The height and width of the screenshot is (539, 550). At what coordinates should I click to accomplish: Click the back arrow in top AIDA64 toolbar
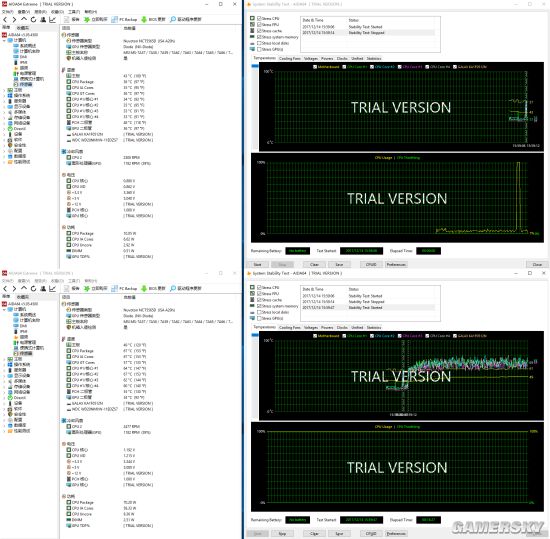(5, 20)
